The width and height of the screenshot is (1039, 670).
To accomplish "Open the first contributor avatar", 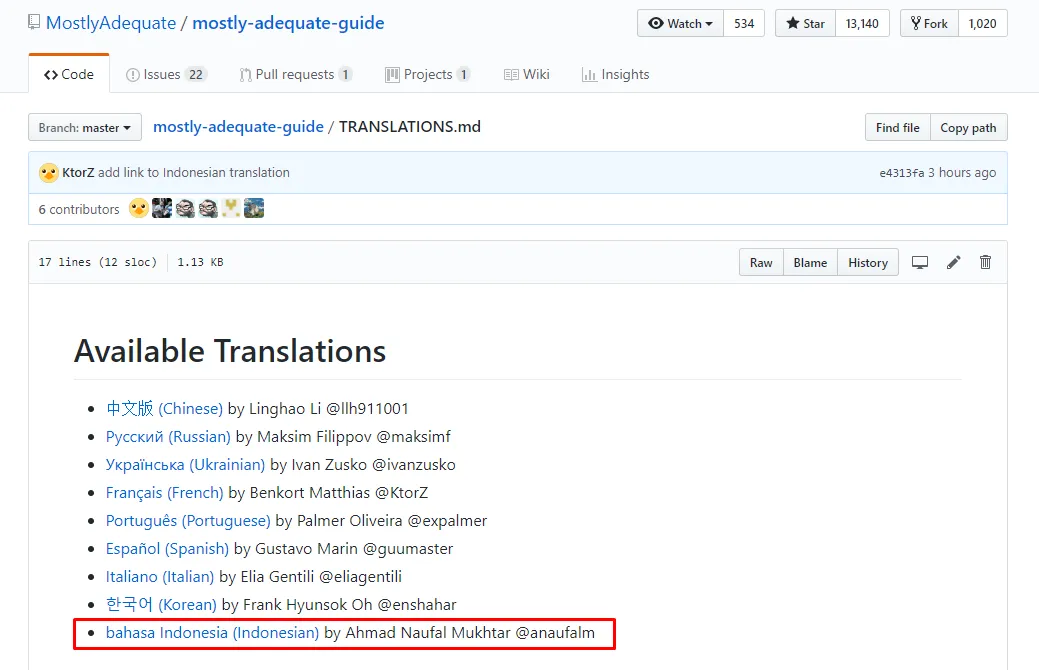I will coord(138,208).
